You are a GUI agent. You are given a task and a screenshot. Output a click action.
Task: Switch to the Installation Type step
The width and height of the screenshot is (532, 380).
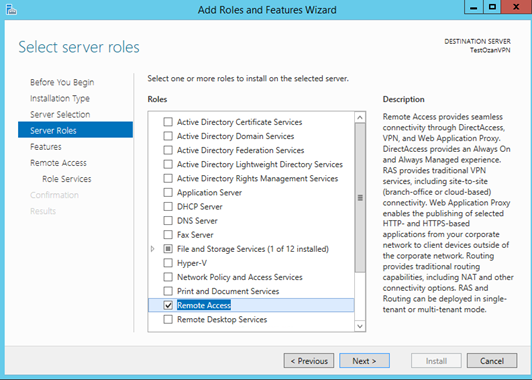[60, 98]
